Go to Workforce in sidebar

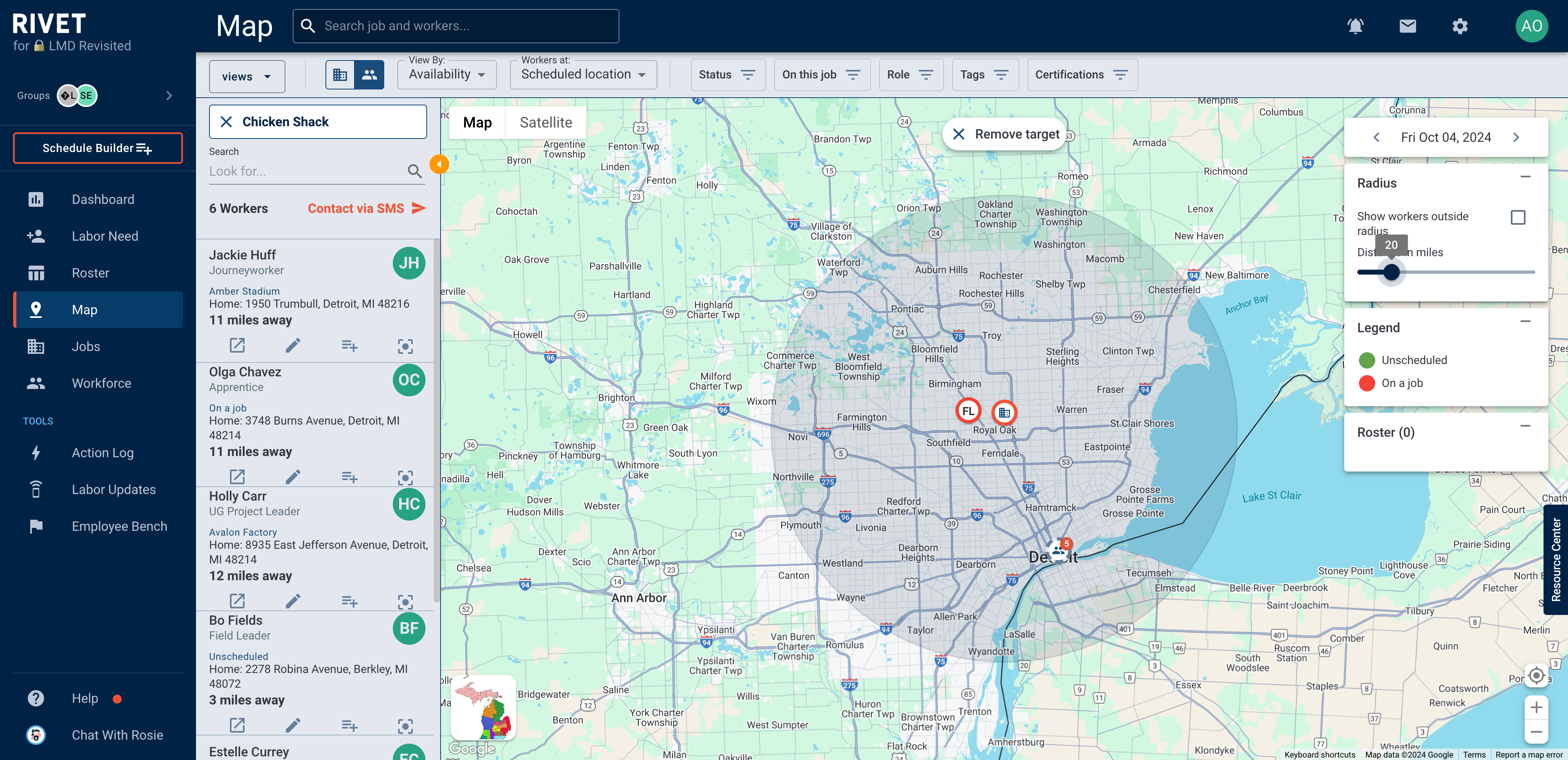click(98, 383)
